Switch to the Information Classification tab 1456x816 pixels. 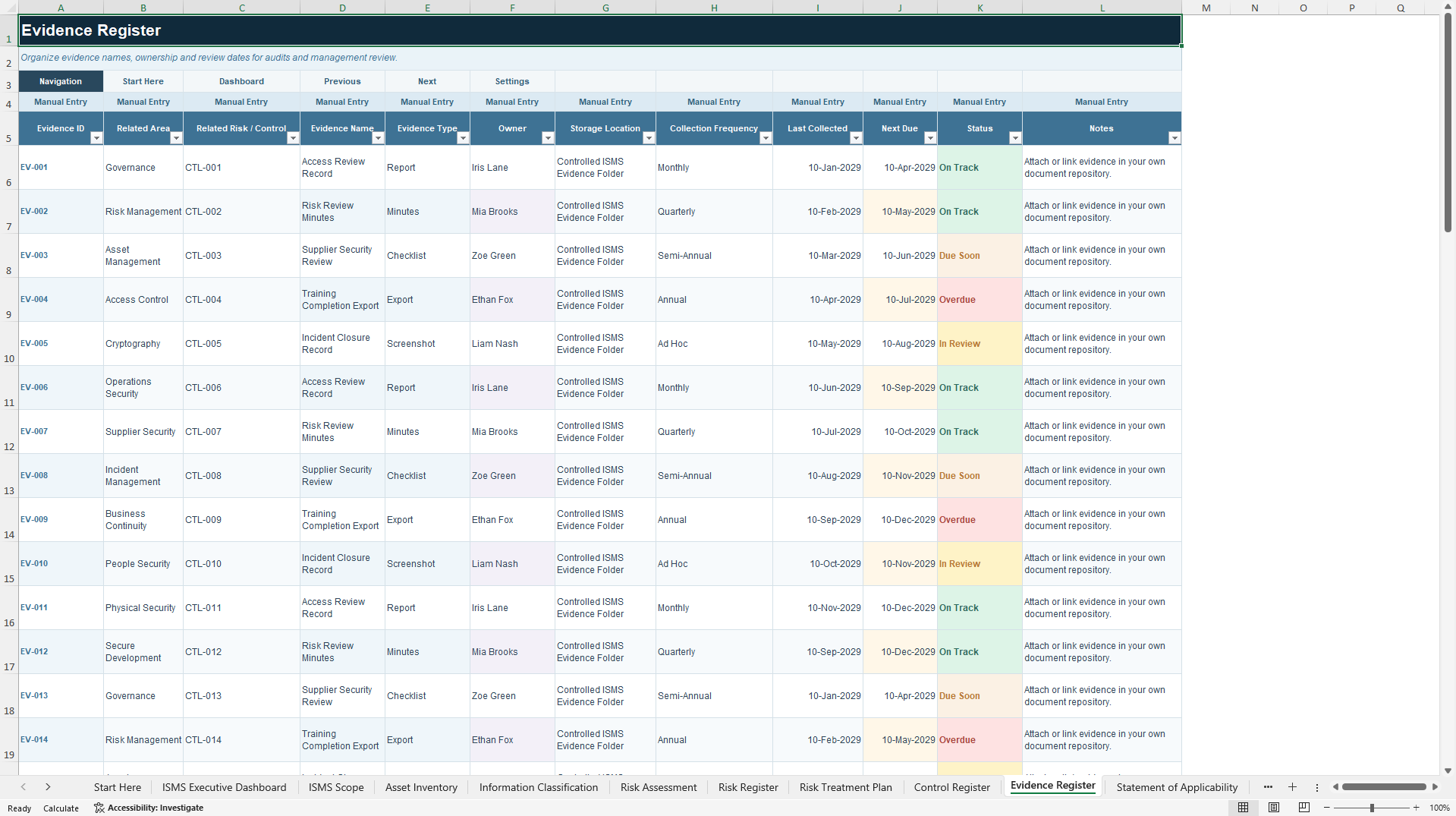tap(539, 787)
